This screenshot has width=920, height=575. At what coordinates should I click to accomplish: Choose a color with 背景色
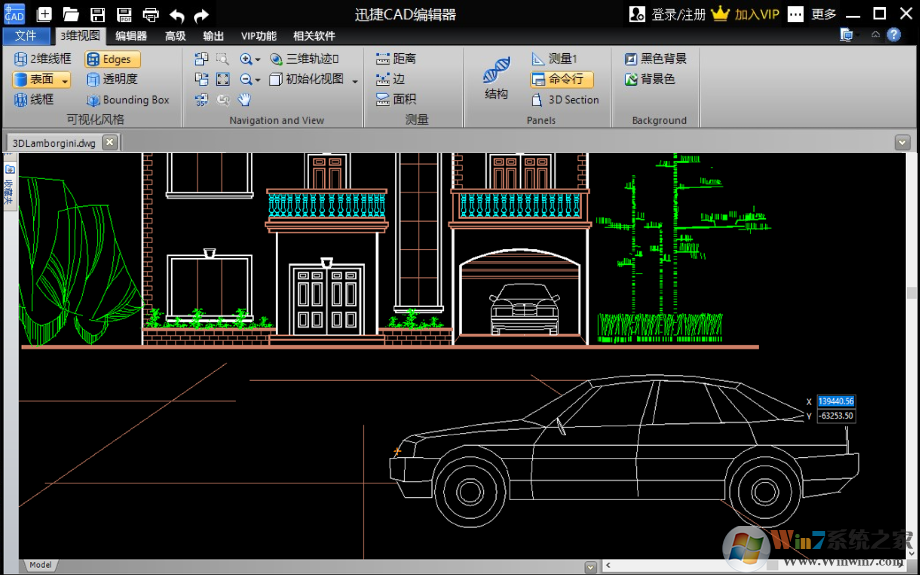(x=650, y=79)
